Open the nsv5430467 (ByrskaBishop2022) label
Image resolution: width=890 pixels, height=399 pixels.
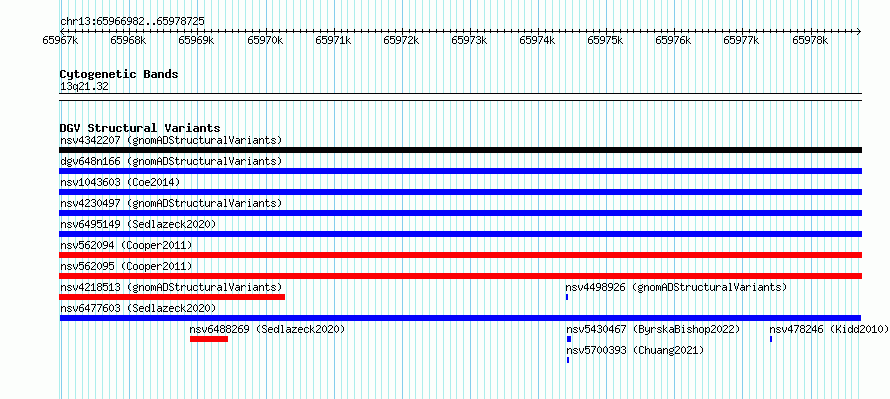click(x=653, y=329)
